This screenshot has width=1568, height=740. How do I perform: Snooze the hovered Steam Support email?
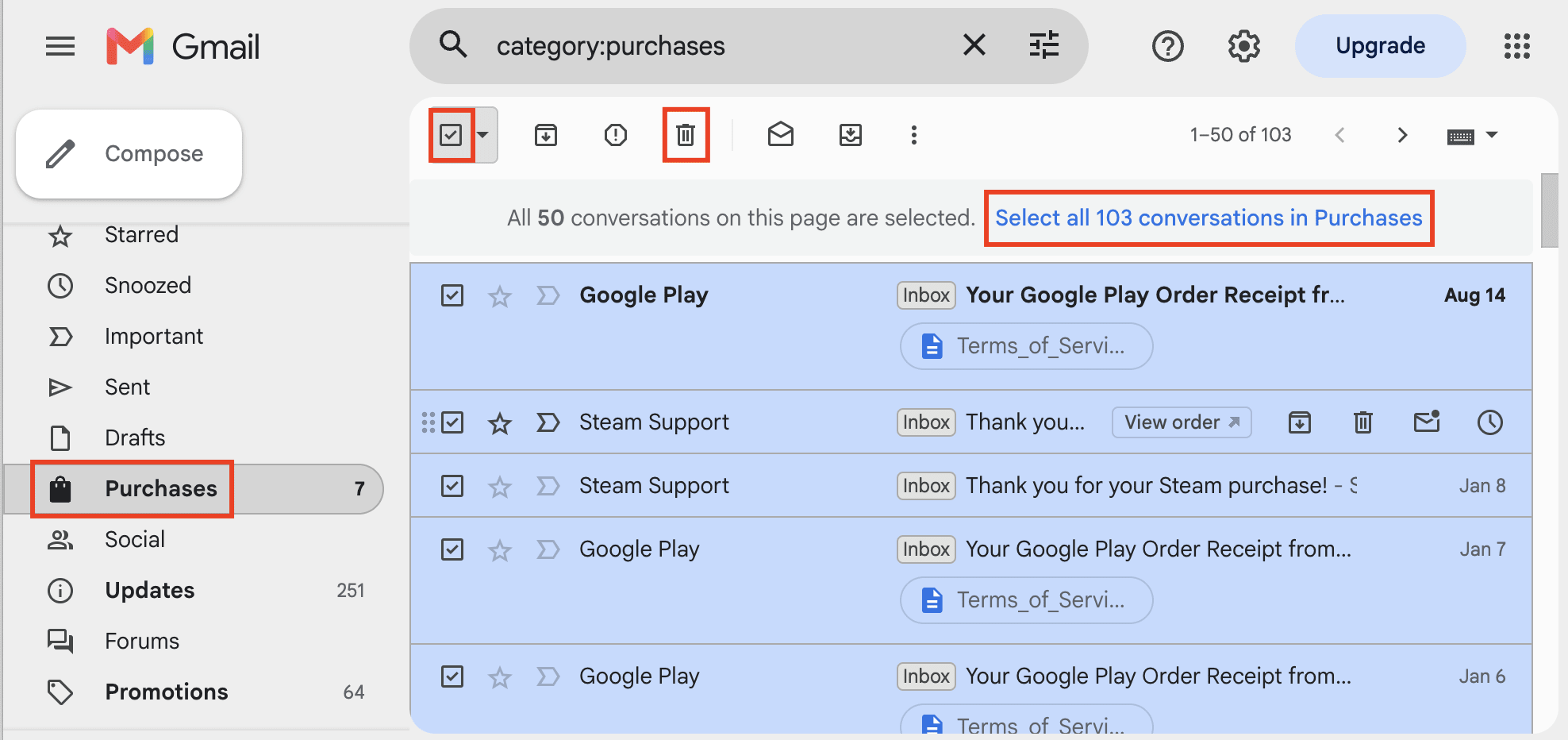coord(1490,422)
